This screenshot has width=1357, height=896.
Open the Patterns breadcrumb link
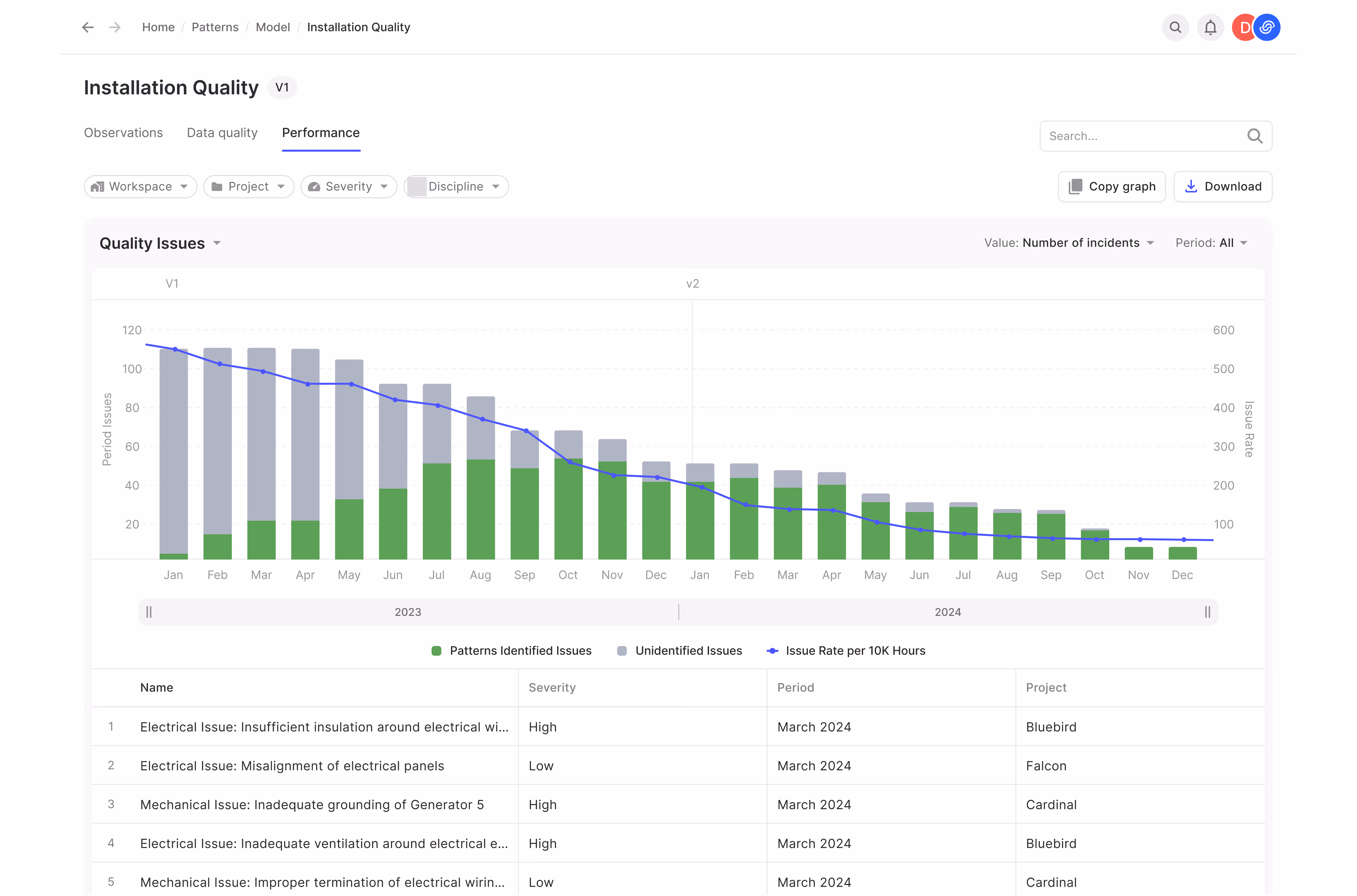215,27
